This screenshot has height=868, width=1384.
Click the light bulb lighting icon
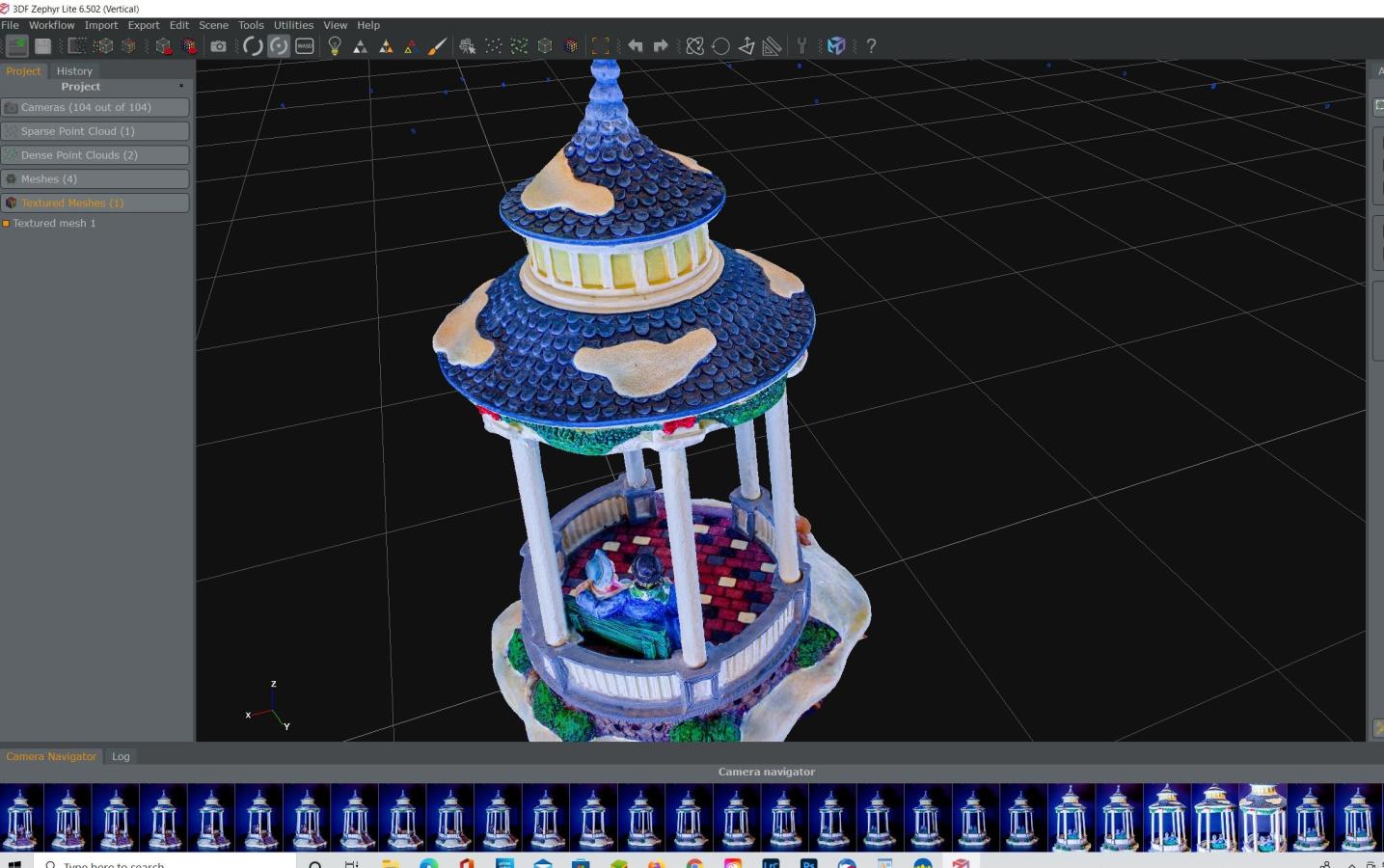335,45
